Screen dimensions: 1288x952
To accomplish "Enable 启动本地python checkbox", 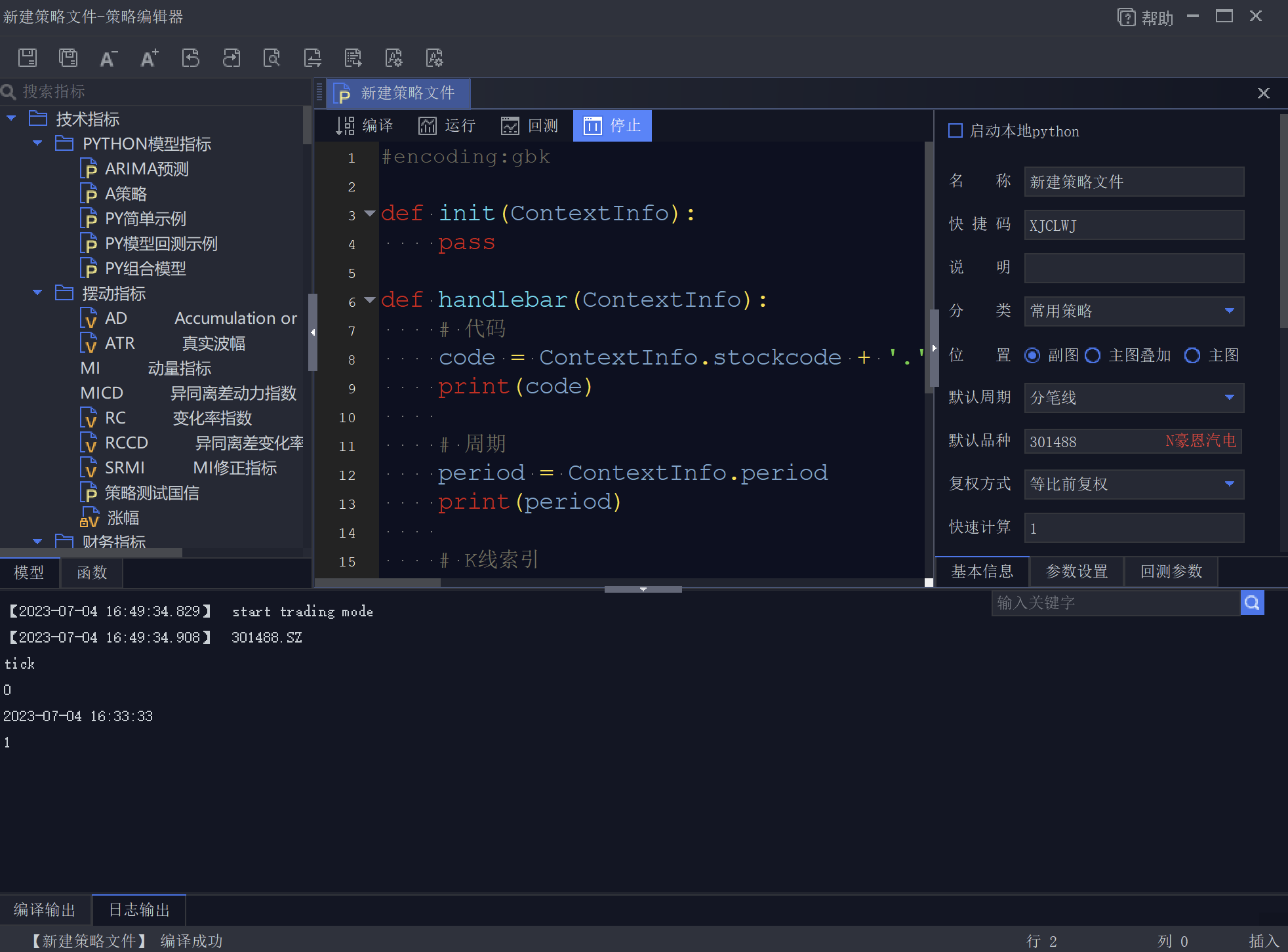I will tap(956, 131).
